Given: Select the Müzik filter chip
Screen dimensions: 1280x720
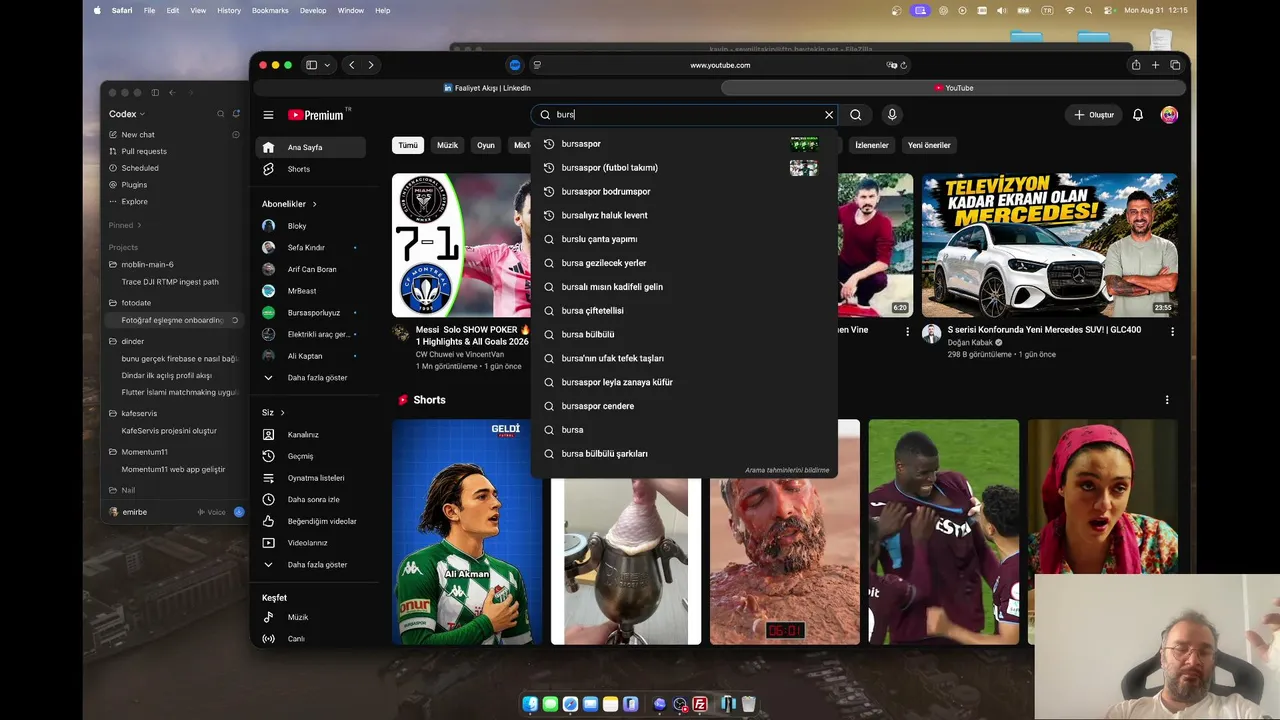Looking at the screenshot, I should pos(447,145).
